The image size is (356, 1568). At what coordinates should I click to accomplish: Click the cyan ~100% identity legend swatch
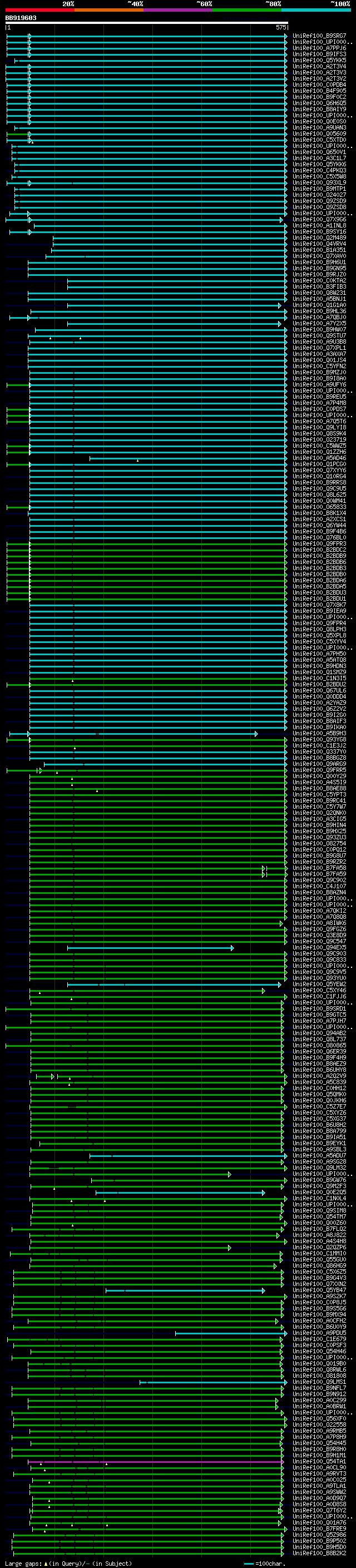(316, 10)
